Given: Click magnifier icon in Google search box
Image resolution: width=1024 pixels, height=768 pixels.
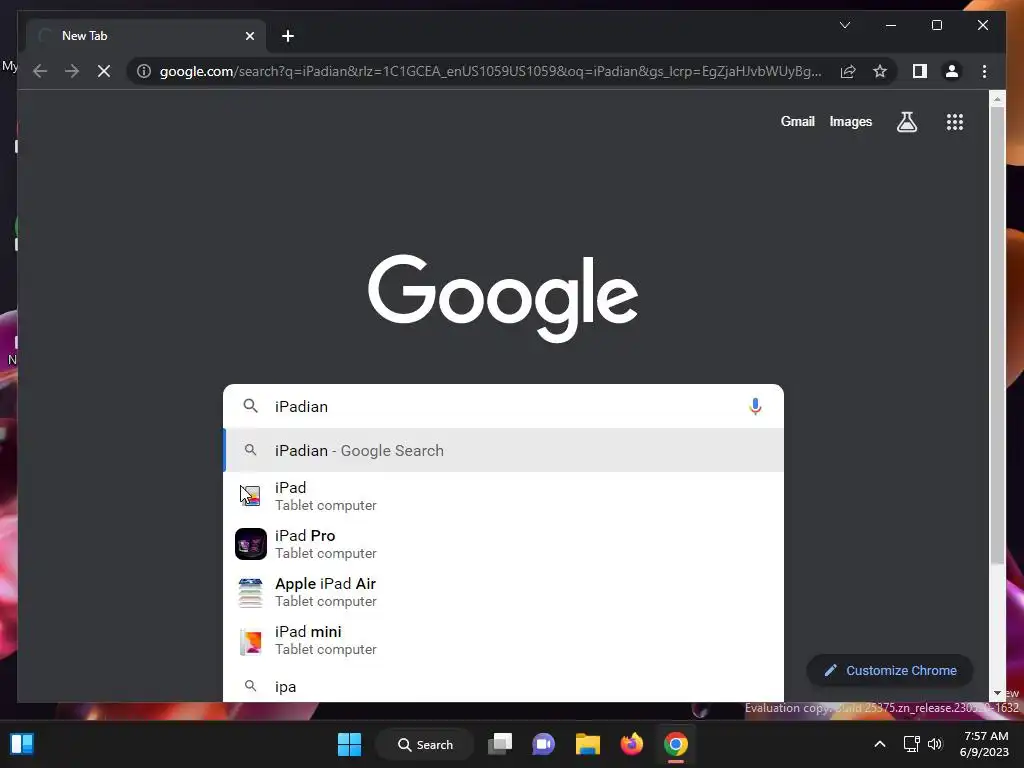Looking at the screenshot, I should click(x=250, y=406).
